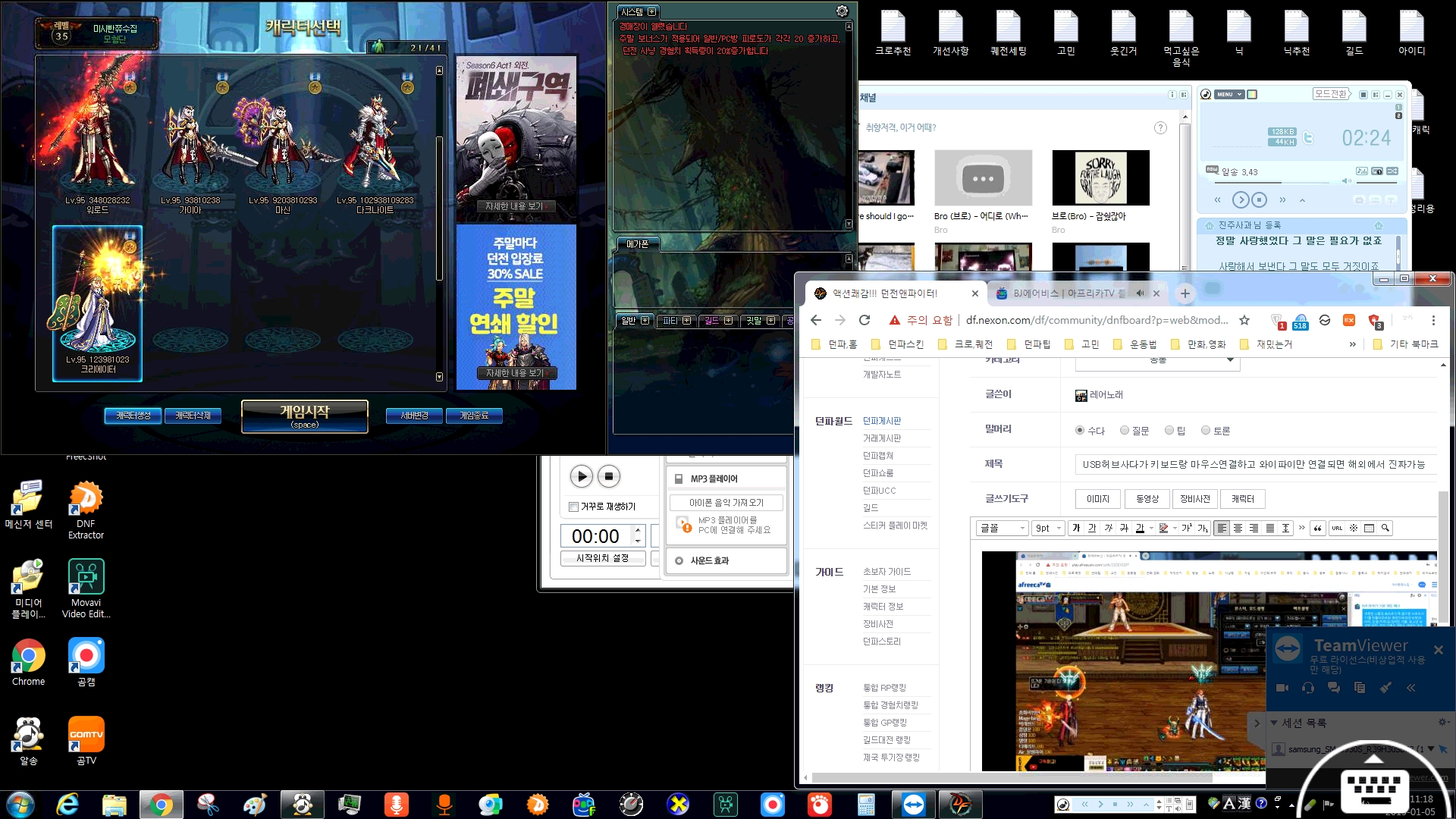Bookmark this page with the star icon
Screen dimensions: 1456x819
point(1244,320)
